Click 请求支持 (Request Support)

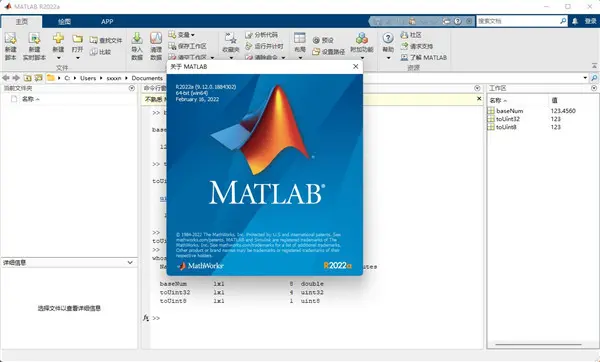(x=417, y=46)
